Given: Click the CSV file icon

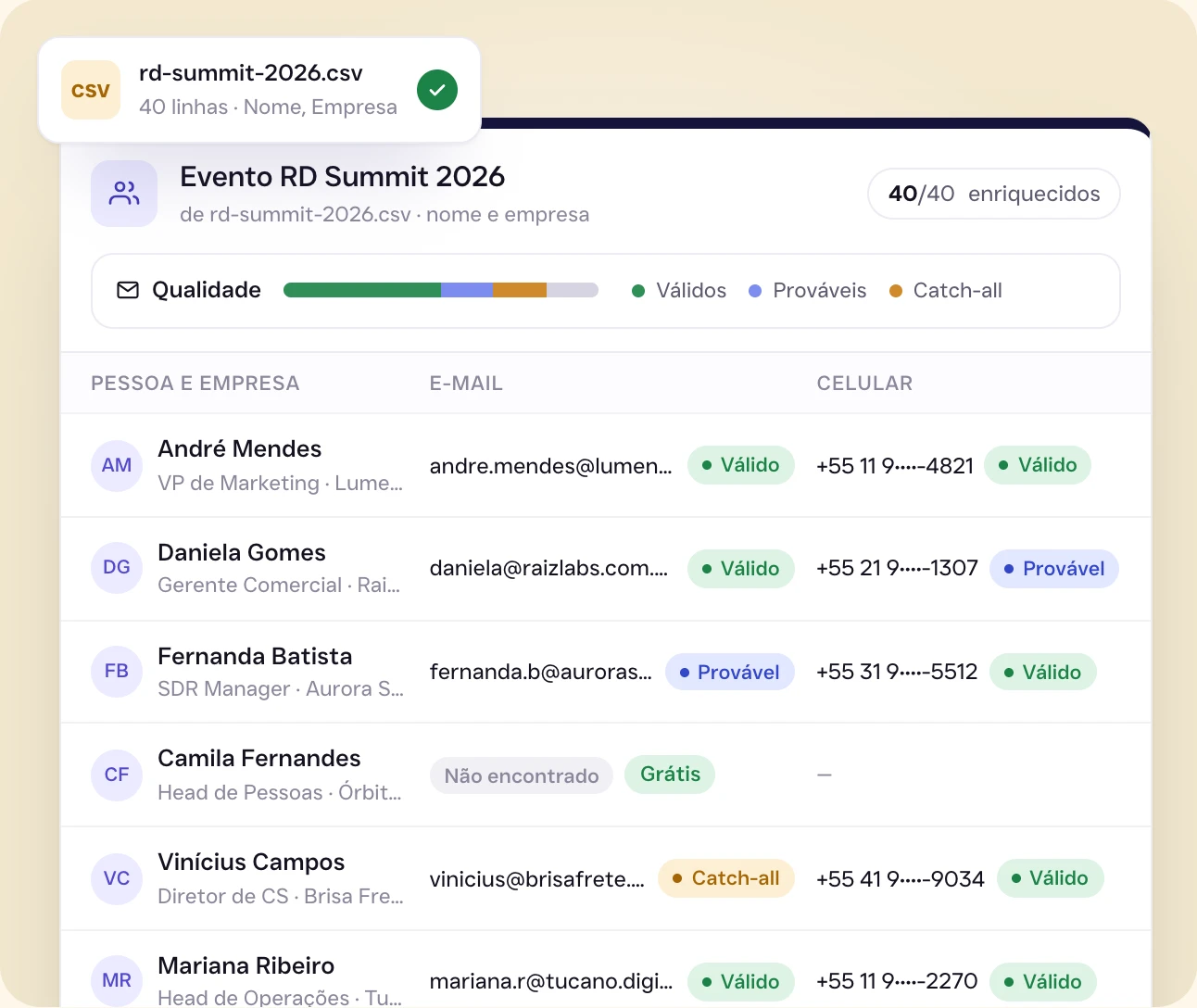Looking at the screenshot, I should point(91,90).
